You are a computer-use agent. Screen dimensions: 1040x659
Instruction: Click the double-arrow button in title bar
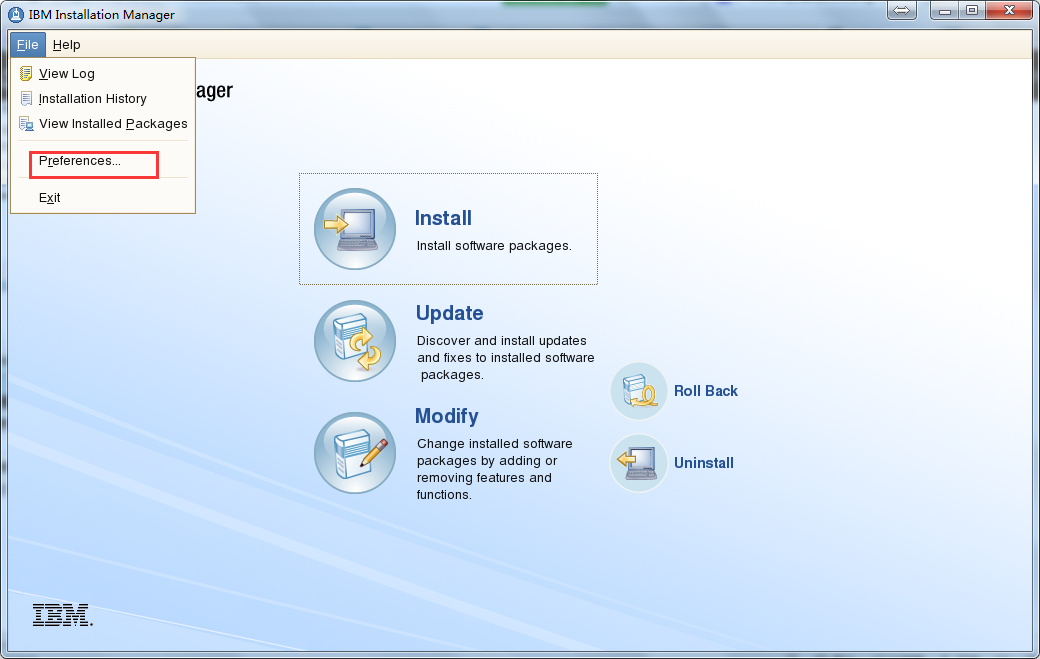coord(901,10)
